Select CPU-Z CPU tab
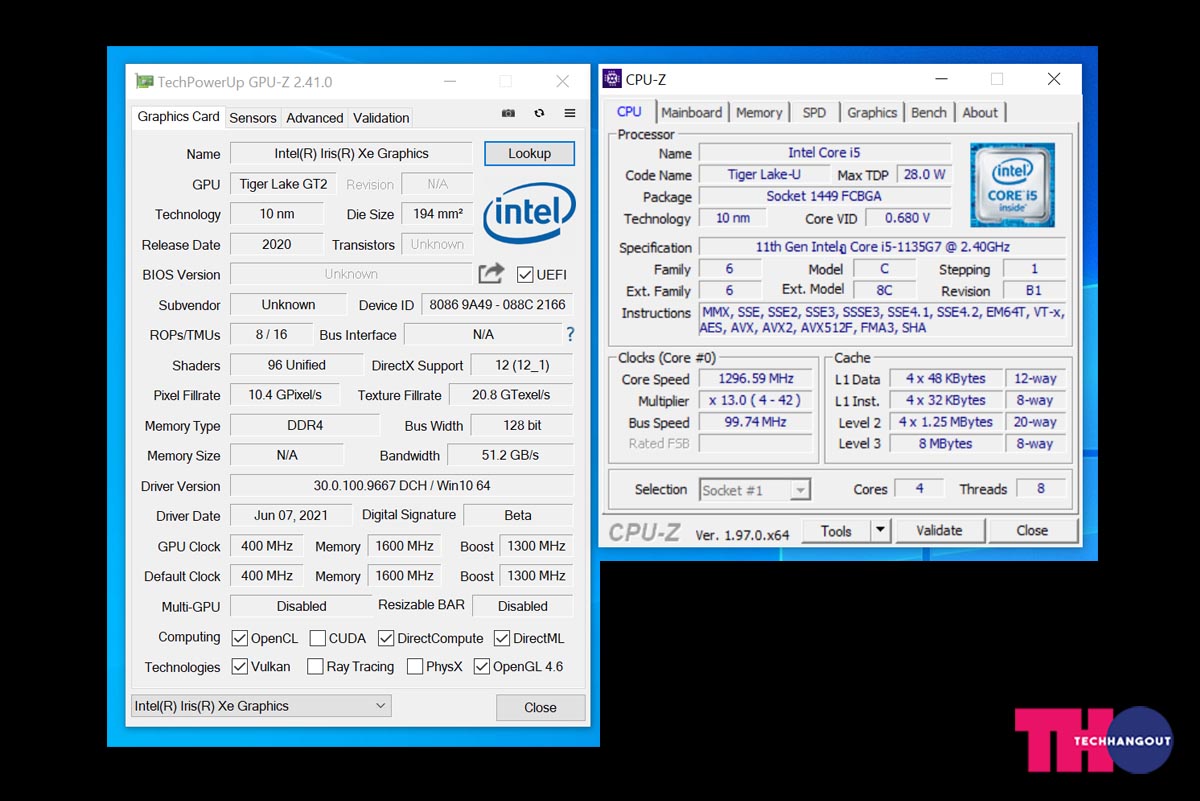Screen dimensions: 1200x801 [x=629, y=111]
